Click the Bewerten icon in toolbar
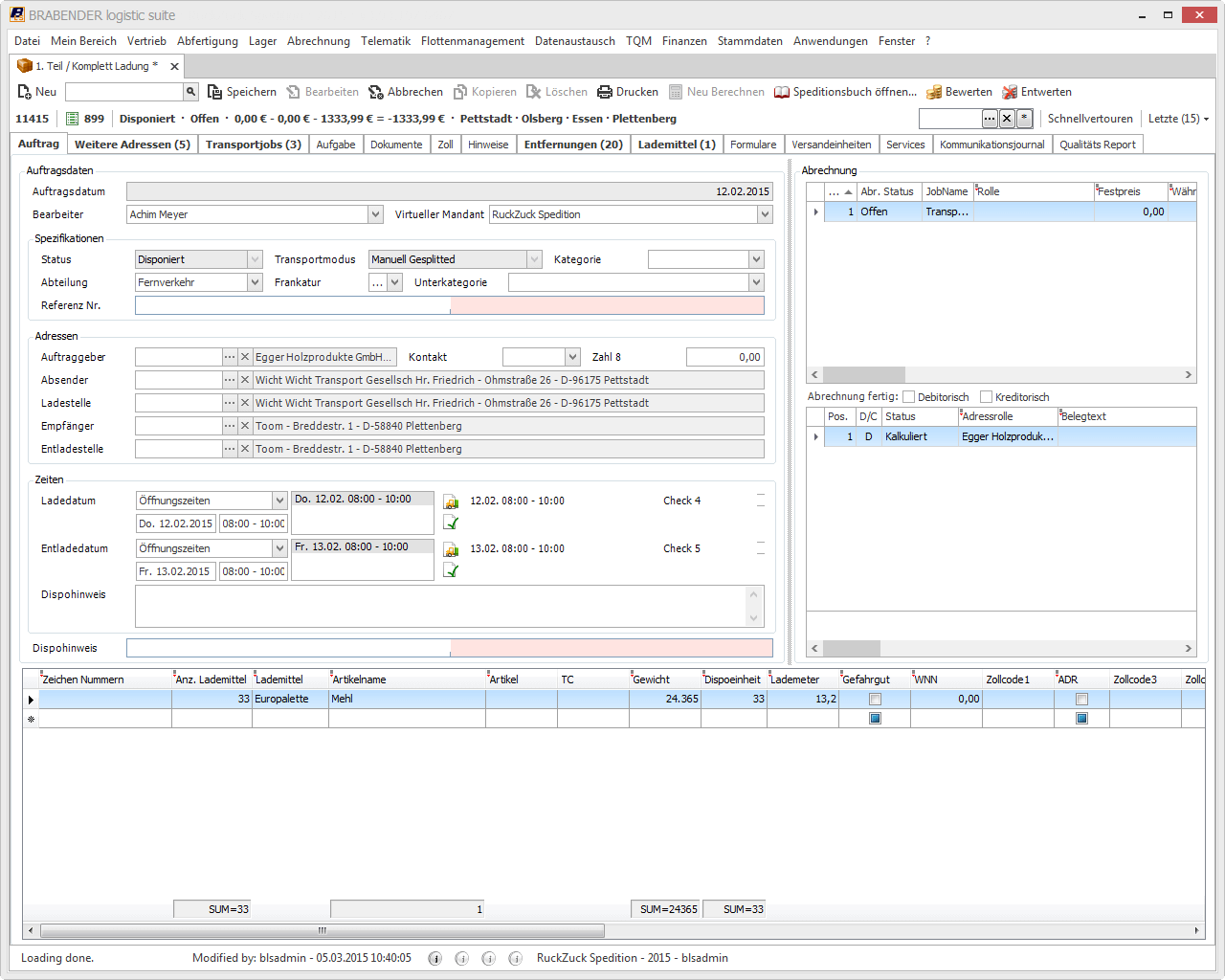Screen dimensions: 1225x980 934,92
